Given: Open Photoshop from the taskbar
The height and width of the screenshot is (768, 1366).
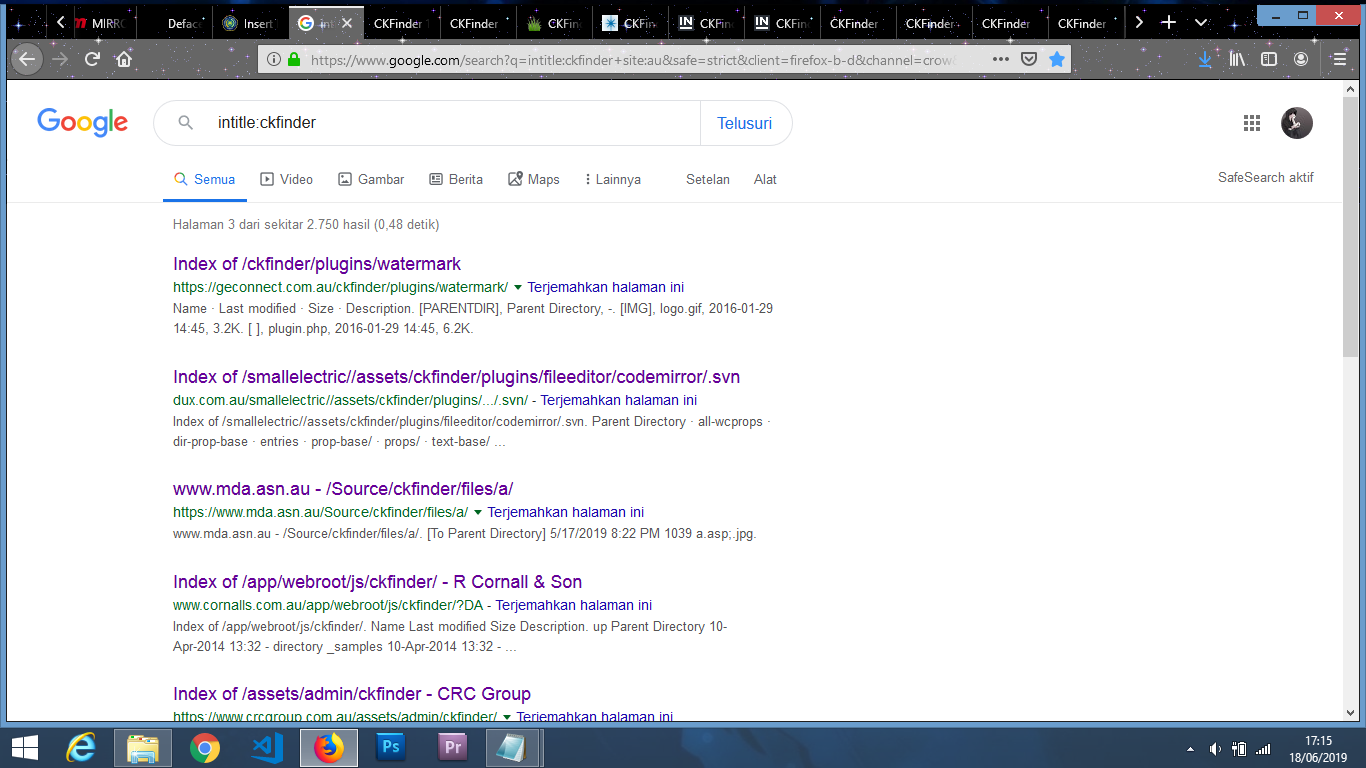Looking at the screenshot, I should pos(391,748).
